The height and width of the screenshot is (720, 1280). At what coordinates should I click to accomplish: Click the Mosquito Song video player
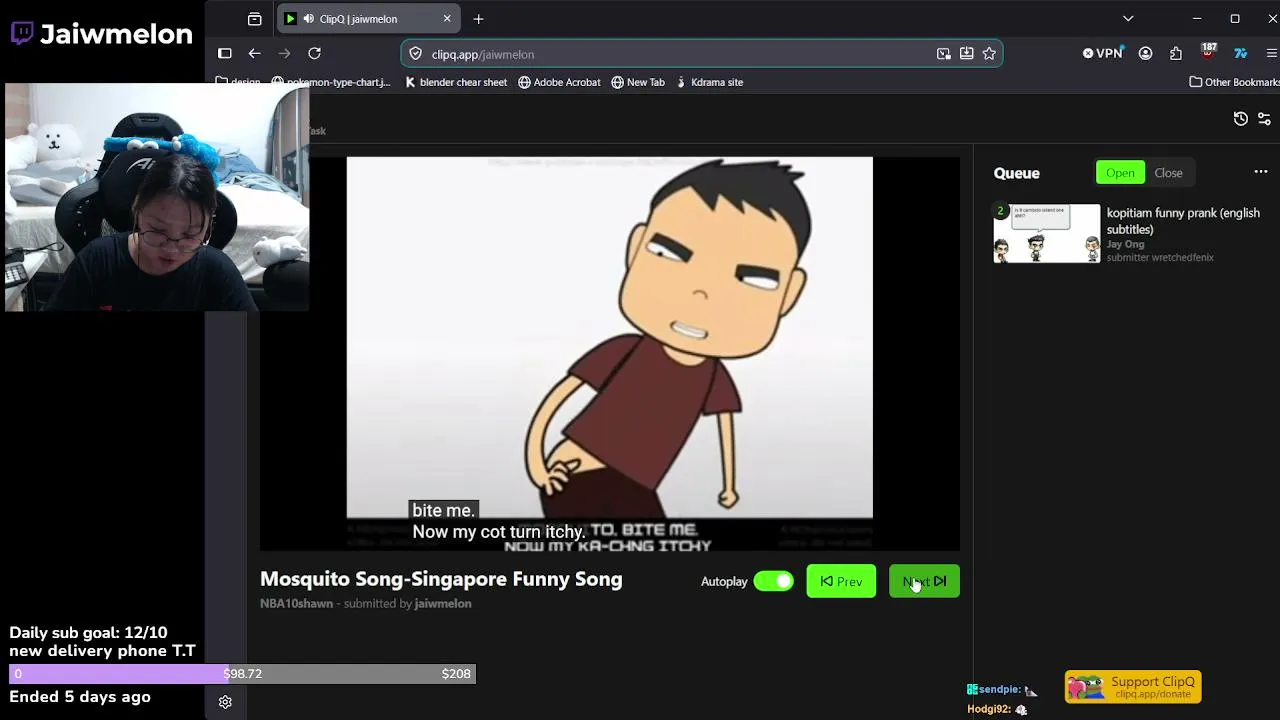point(610,353)
